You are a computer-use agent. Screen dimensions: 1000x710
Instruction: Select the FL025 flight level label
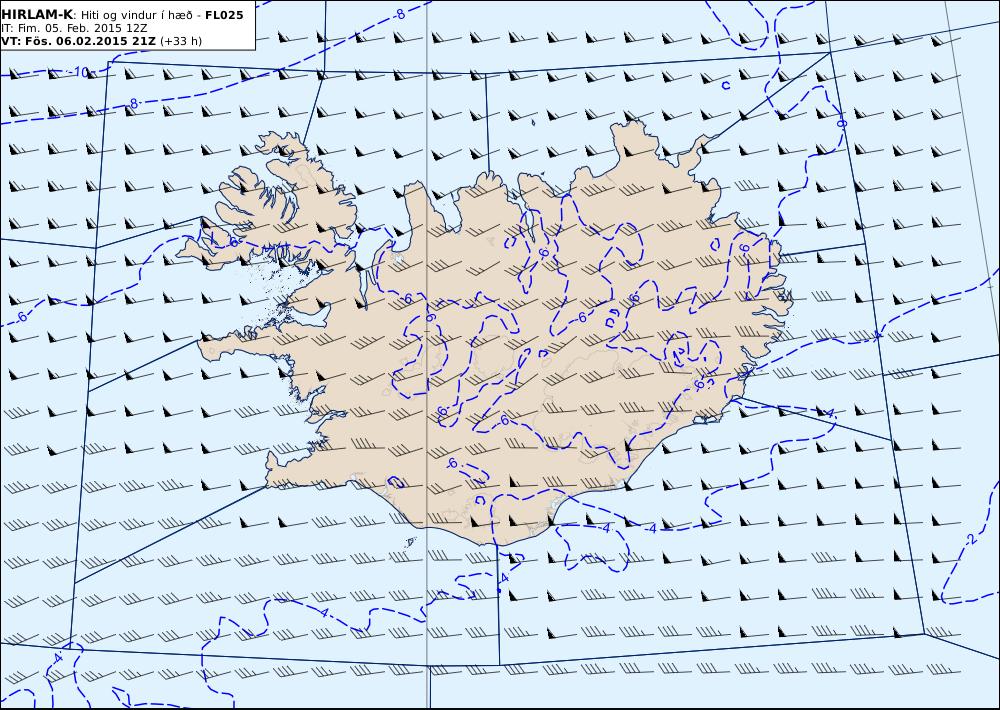pos(224,15)
